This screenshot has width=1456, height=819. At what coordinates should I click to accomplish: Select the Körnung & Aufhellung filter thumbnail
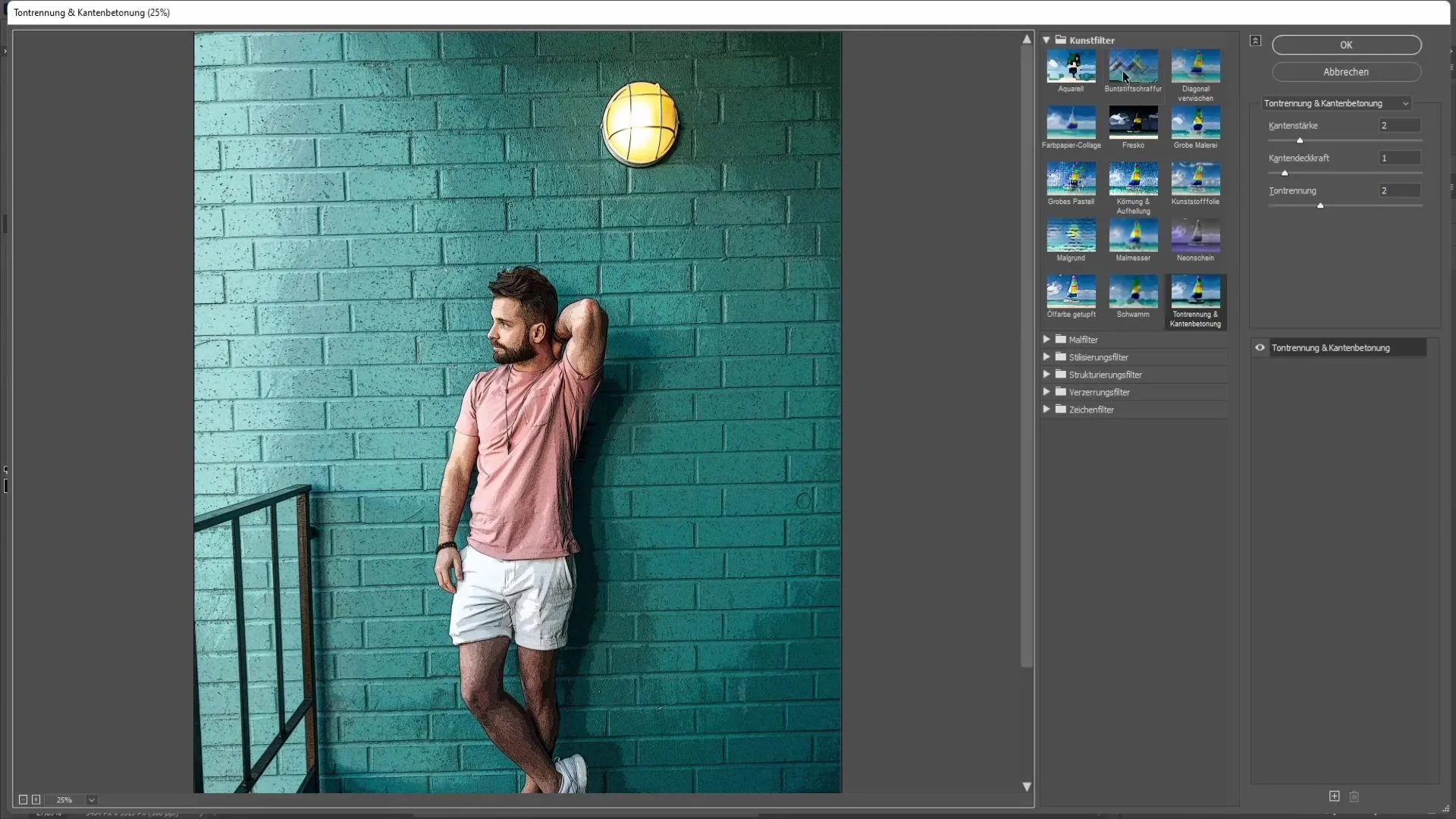pos(1133,179)
